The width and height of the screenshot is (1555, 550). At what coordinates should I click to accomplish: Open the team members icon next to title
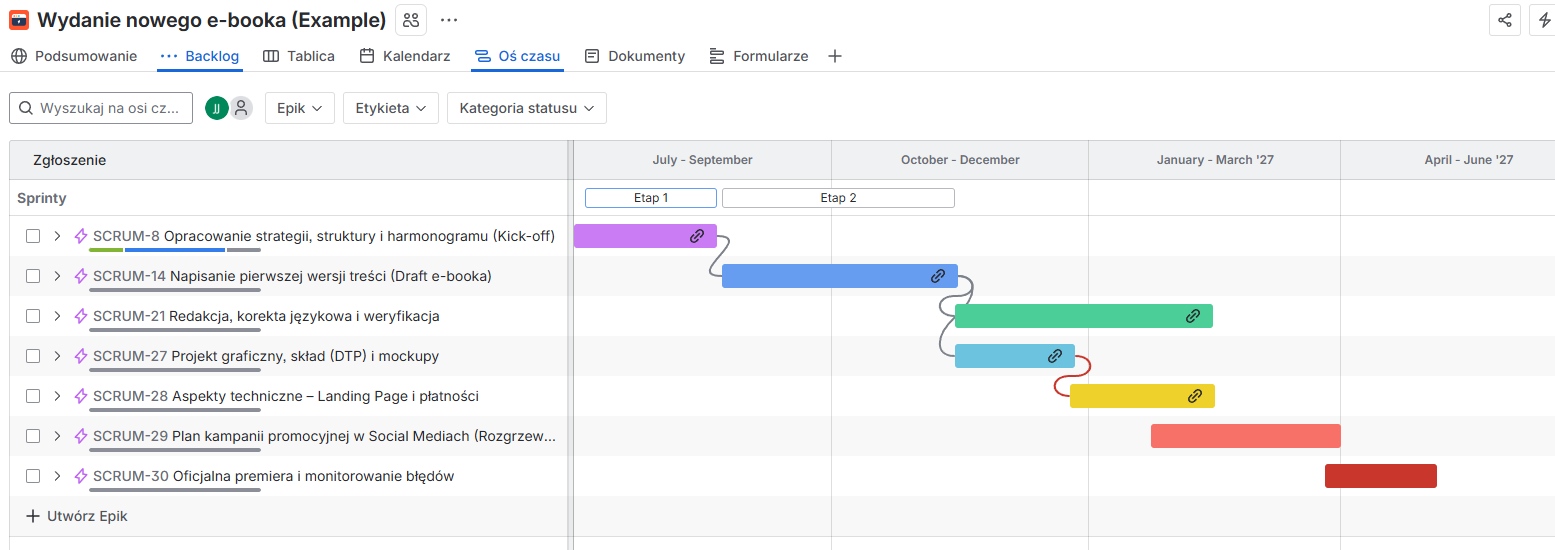coord(411,20)
